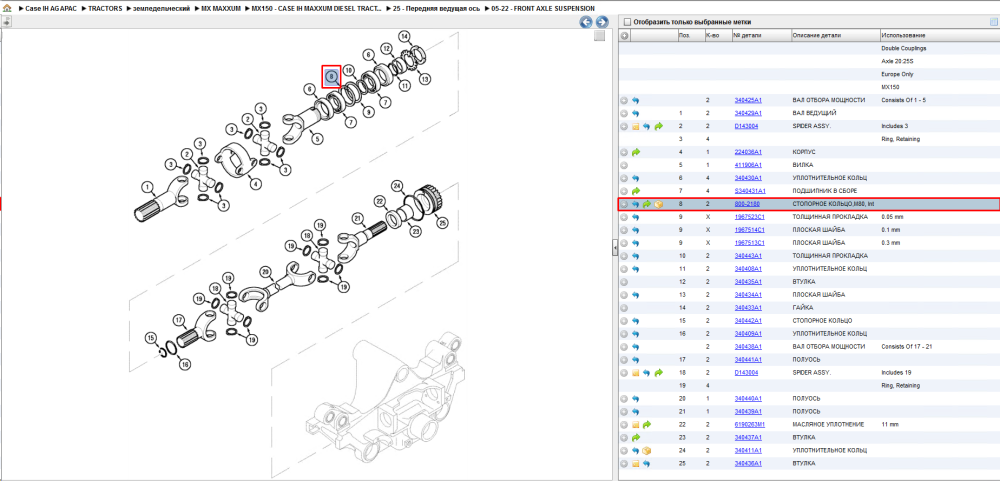Screen dimensions: 1000x481
Task: Enable 'Отобразить только выбранные метки' checkbox
Action: (x=627, y=21)
